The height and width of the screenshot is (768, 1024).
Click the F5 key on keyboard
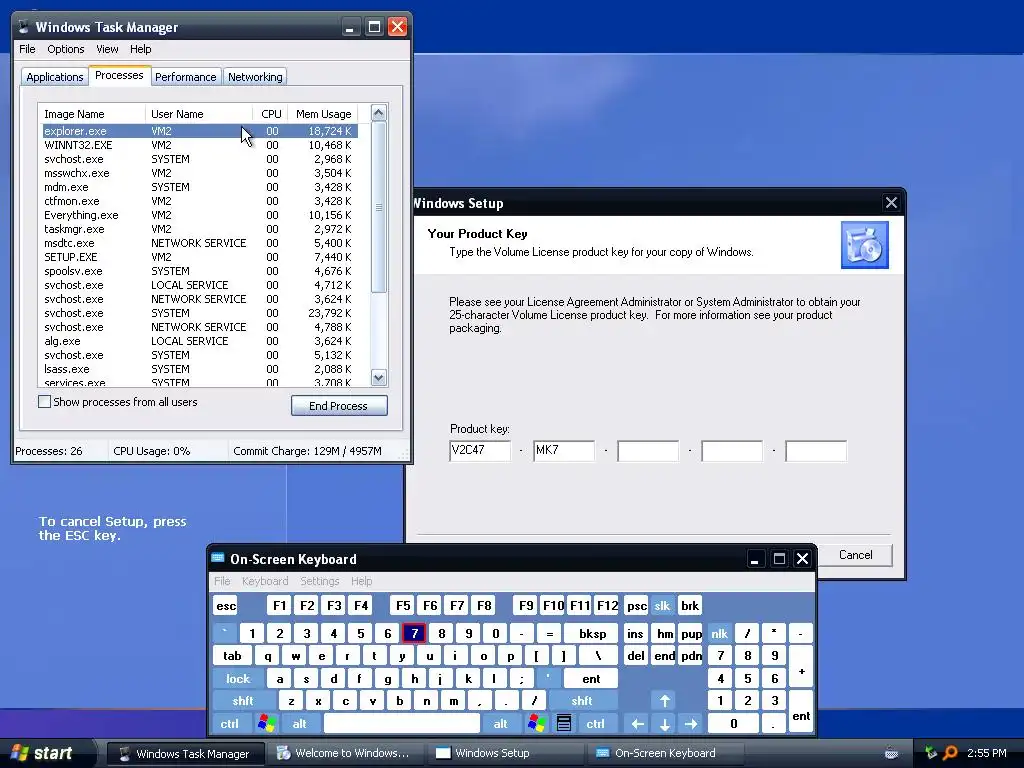tap(403, 605)
